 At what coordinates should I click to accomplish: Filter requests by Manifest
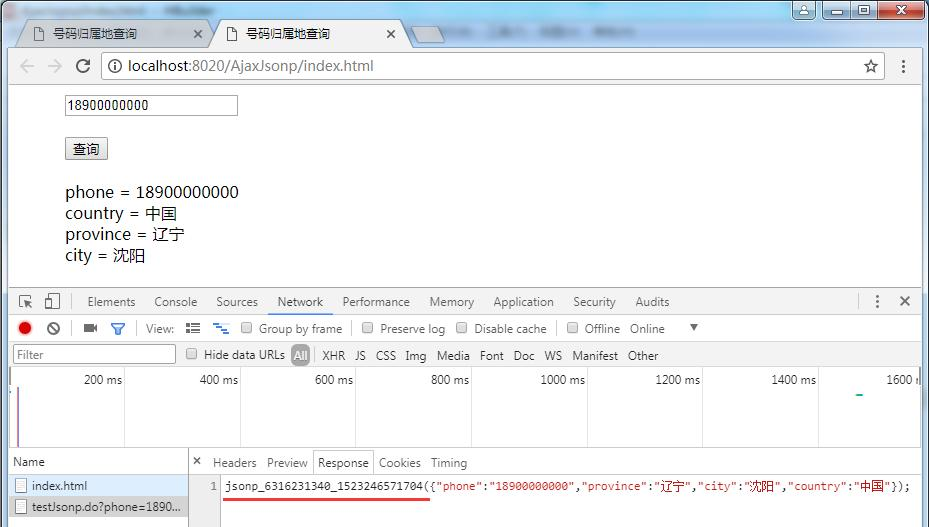click(595, 356)
